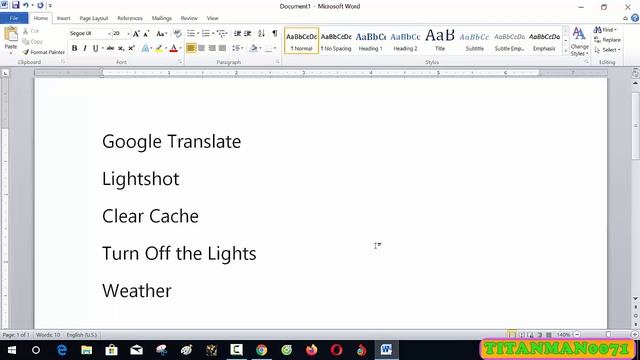Click the English (U.S.) language indicator
This screenshot has width=640, height=360.
click(x=82, y=335)
